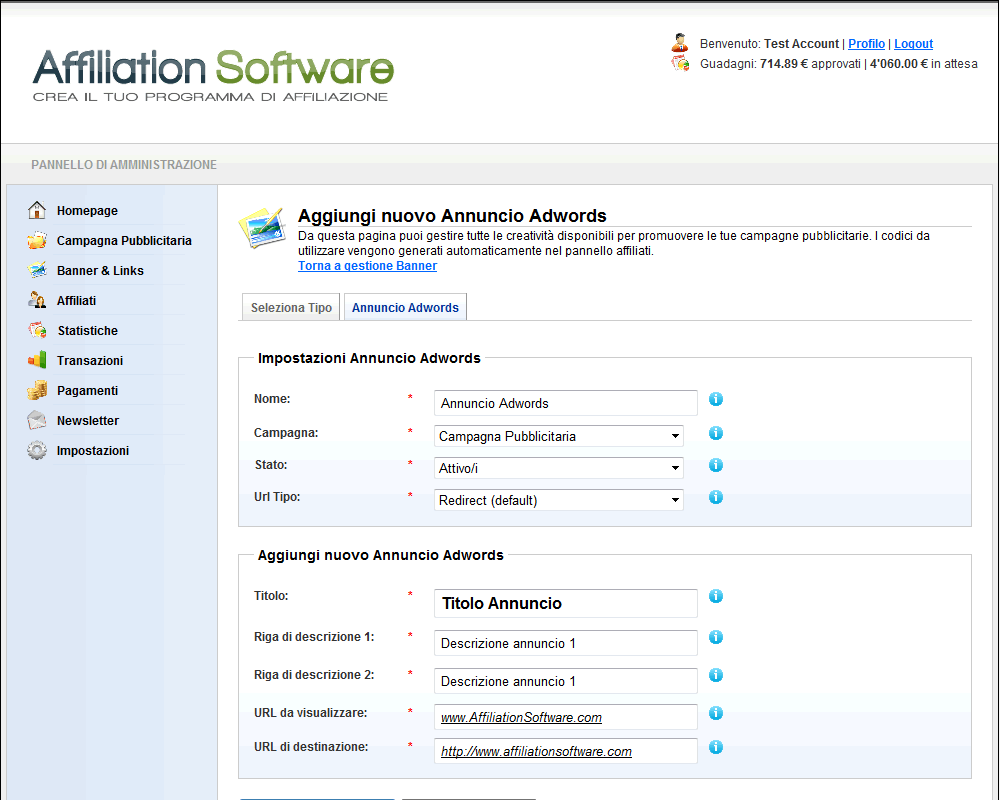
Task: Click the Campagna Pubblicitaria folder icon
Action: 37,240
